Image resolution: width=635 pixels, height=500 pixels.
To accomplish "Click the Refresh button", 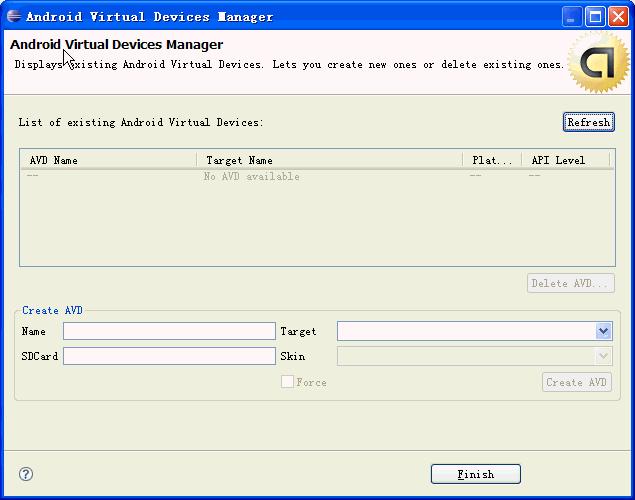I will point(588,122).
